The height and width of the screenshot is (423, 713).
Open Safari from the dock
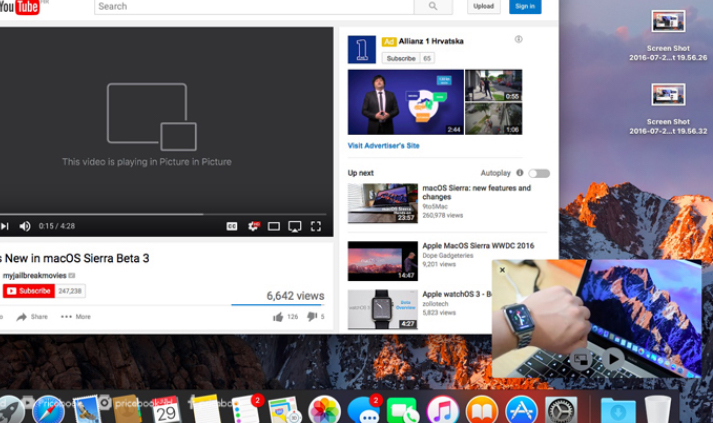(x=48, y=410)
